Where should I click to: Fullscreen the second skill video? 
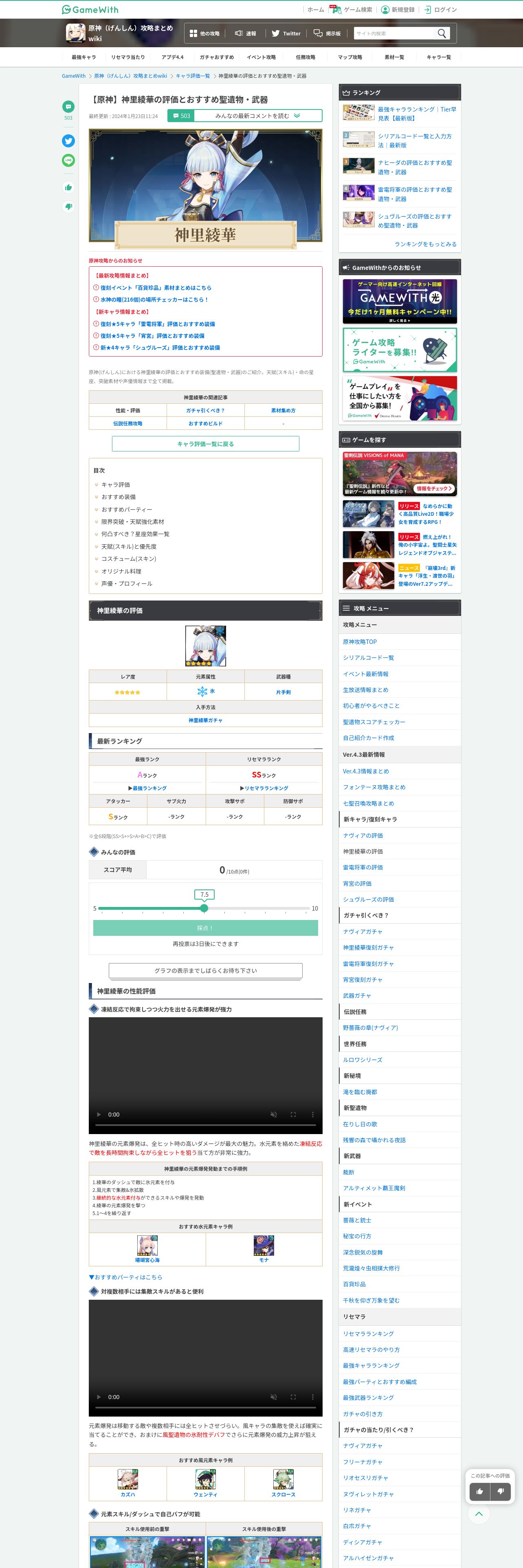pyautogui.click(x=293, y=1396)
